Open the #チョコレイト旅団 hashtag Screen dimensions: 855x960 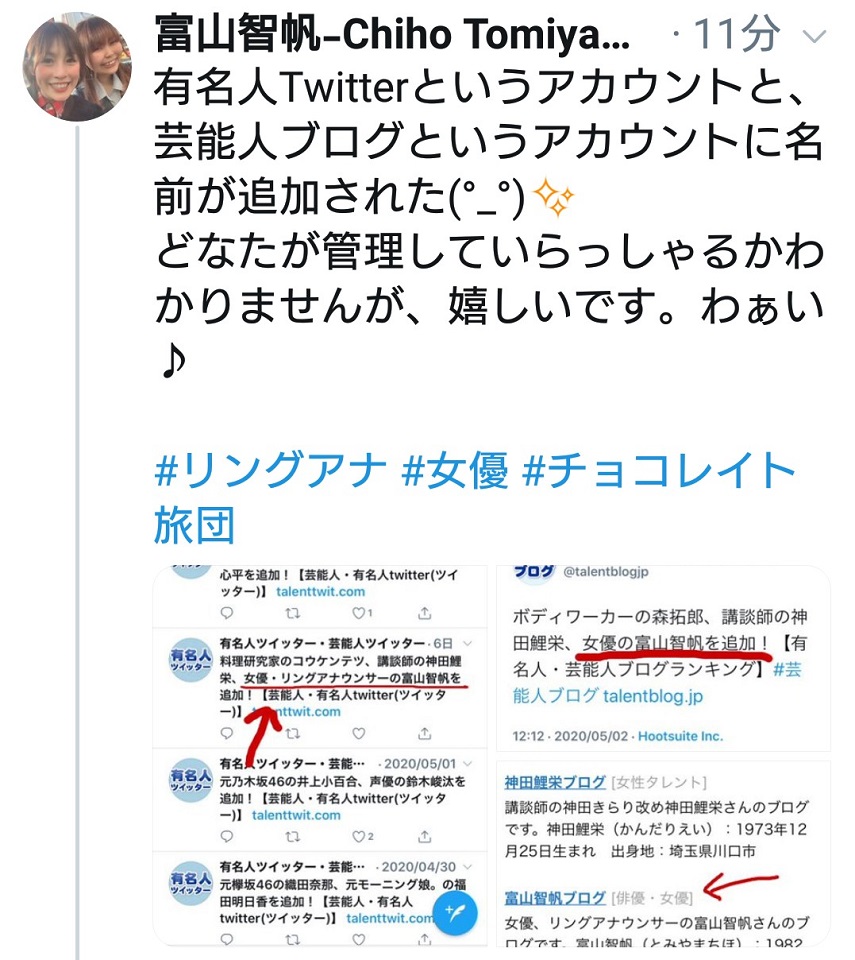tap(475, 497)
